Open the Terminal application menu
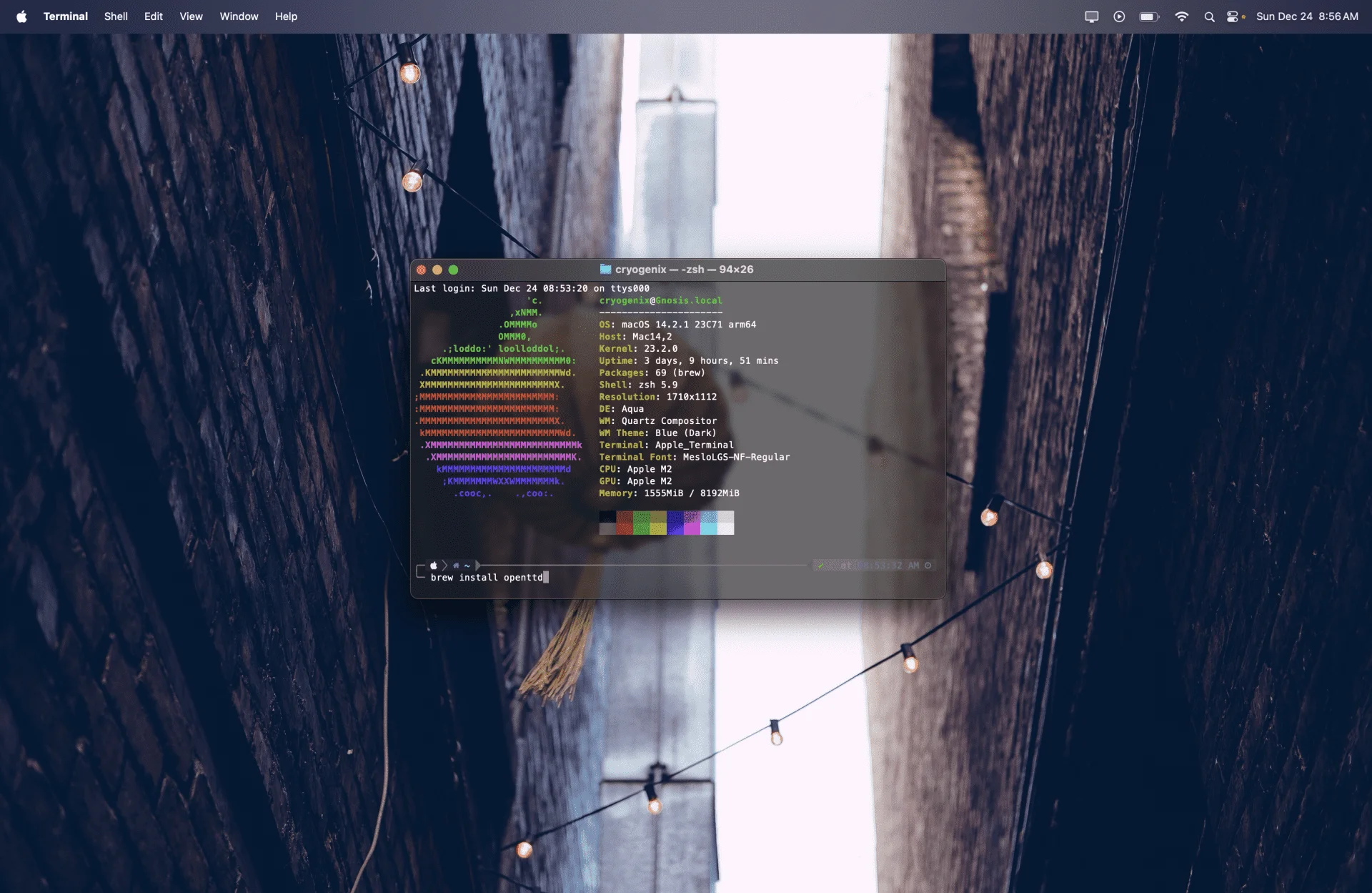1372x893 pixels. point(66,16)
